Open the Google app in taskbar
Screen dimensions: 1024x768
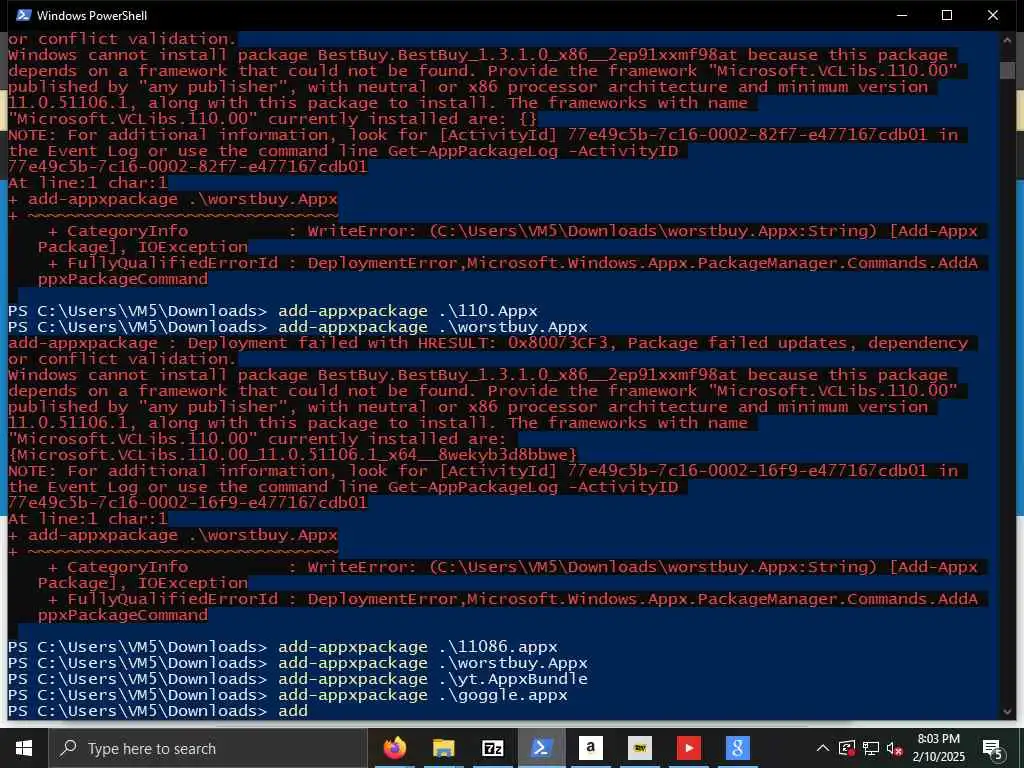pos(737,748)
